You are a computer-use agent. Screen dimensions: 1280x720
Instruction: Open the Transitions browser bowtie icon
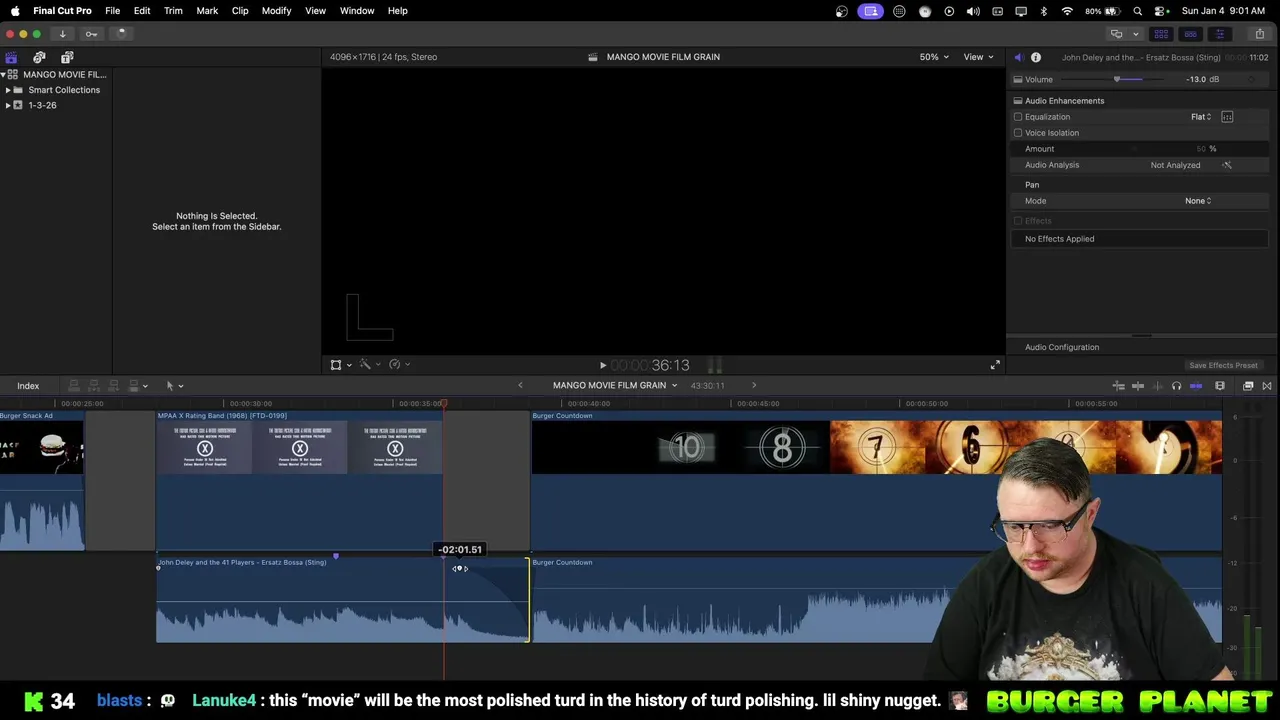pyautogui.click(x=1267, y=386)
